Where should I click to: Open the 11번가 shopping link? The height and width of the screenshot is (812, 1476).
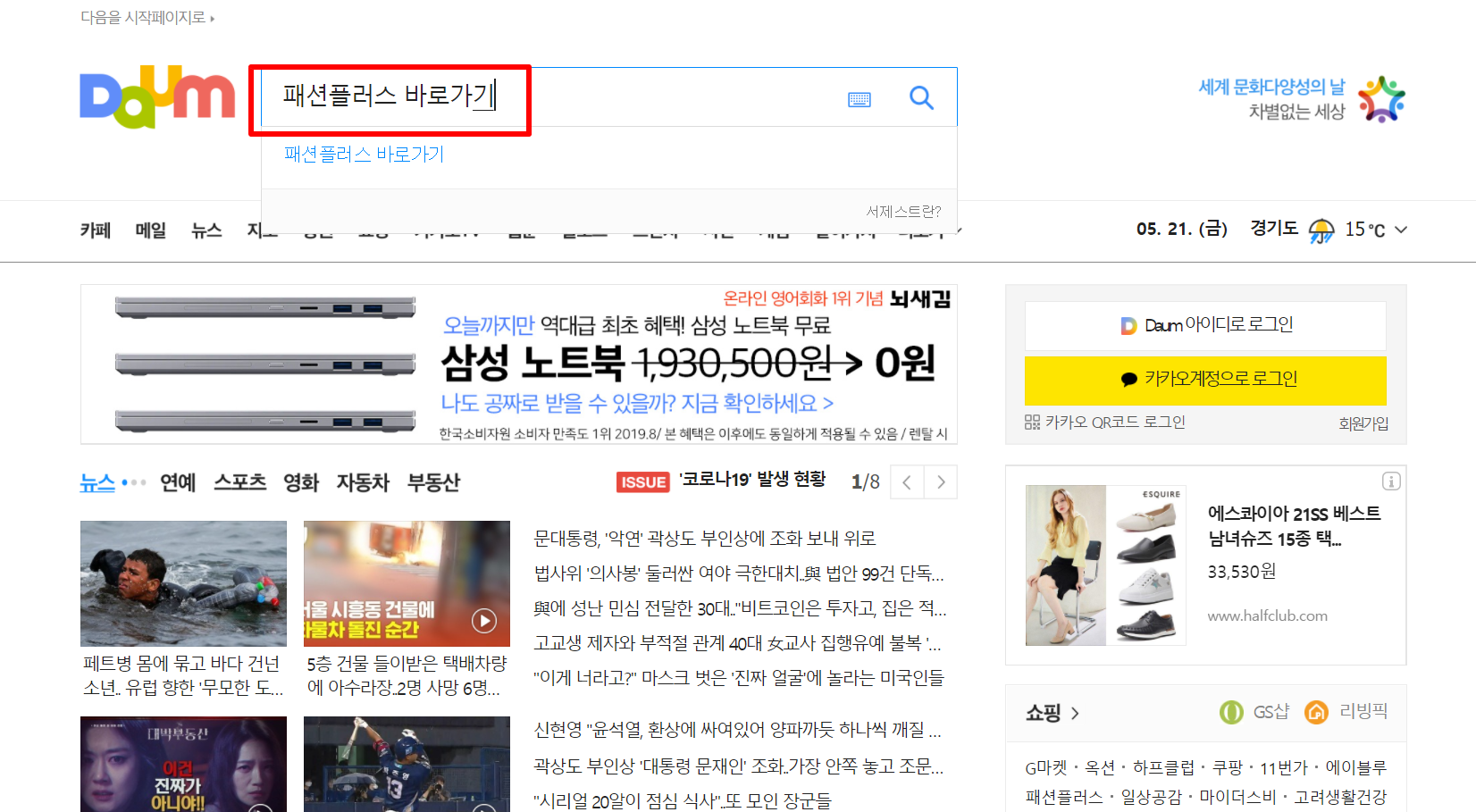coord(1283,767)
